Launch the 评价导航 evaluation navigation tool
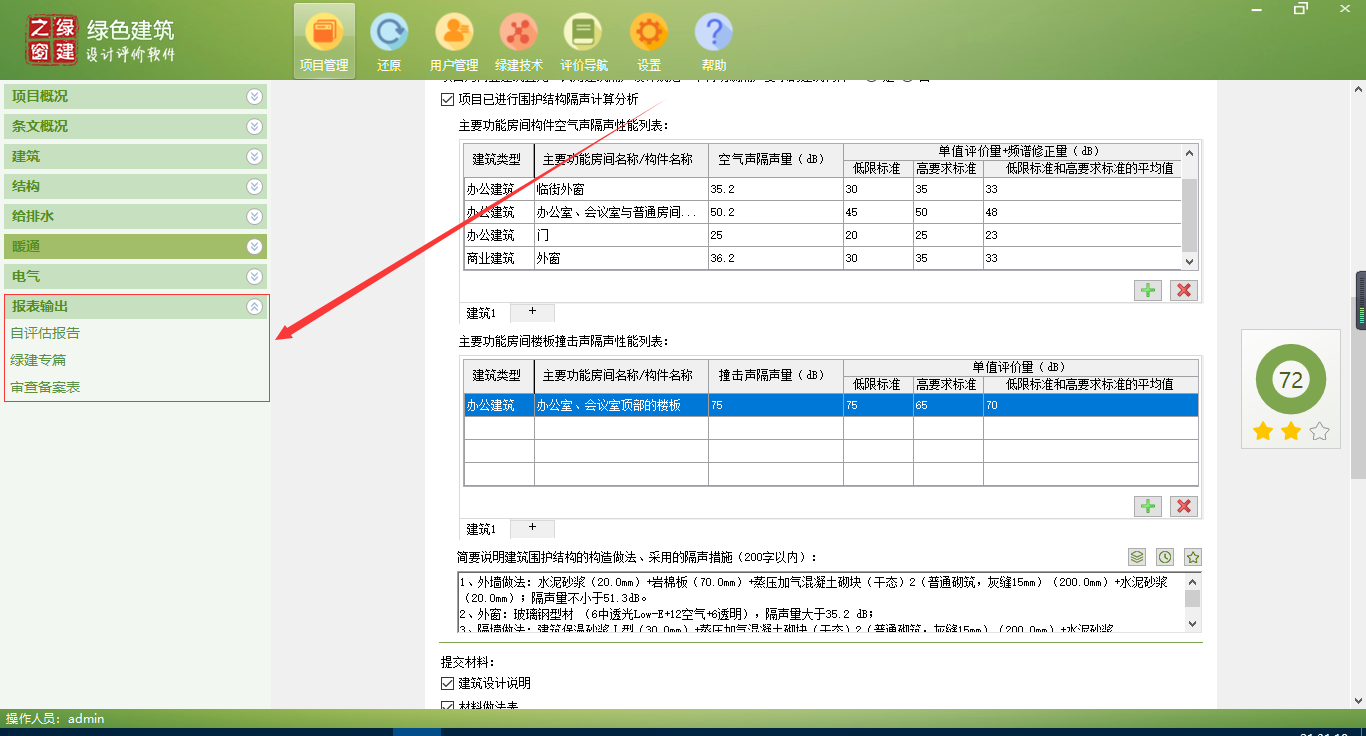 pos(583,33)
